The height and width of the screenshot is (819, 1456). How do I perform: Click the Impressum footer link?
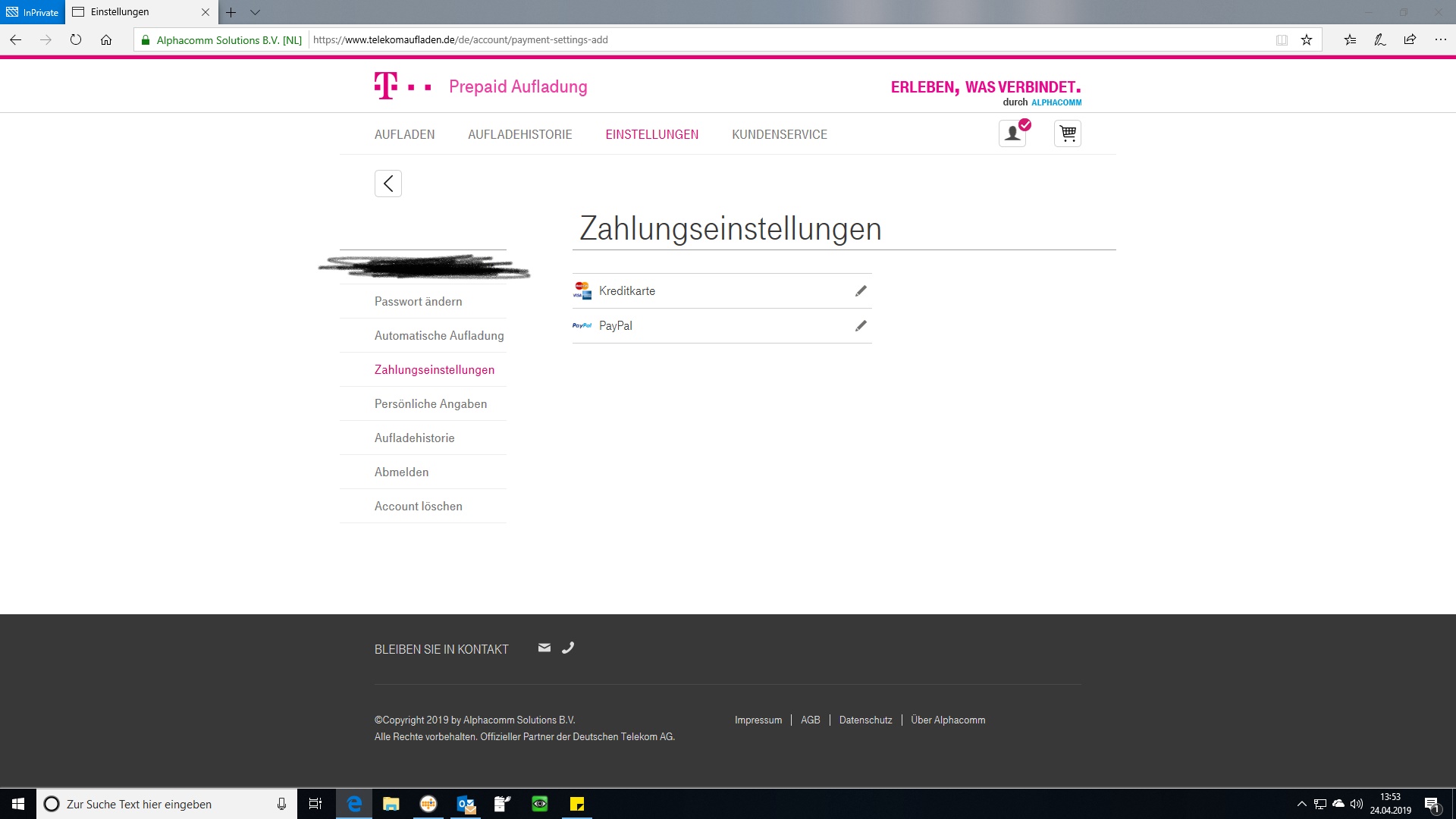[758, 720]
